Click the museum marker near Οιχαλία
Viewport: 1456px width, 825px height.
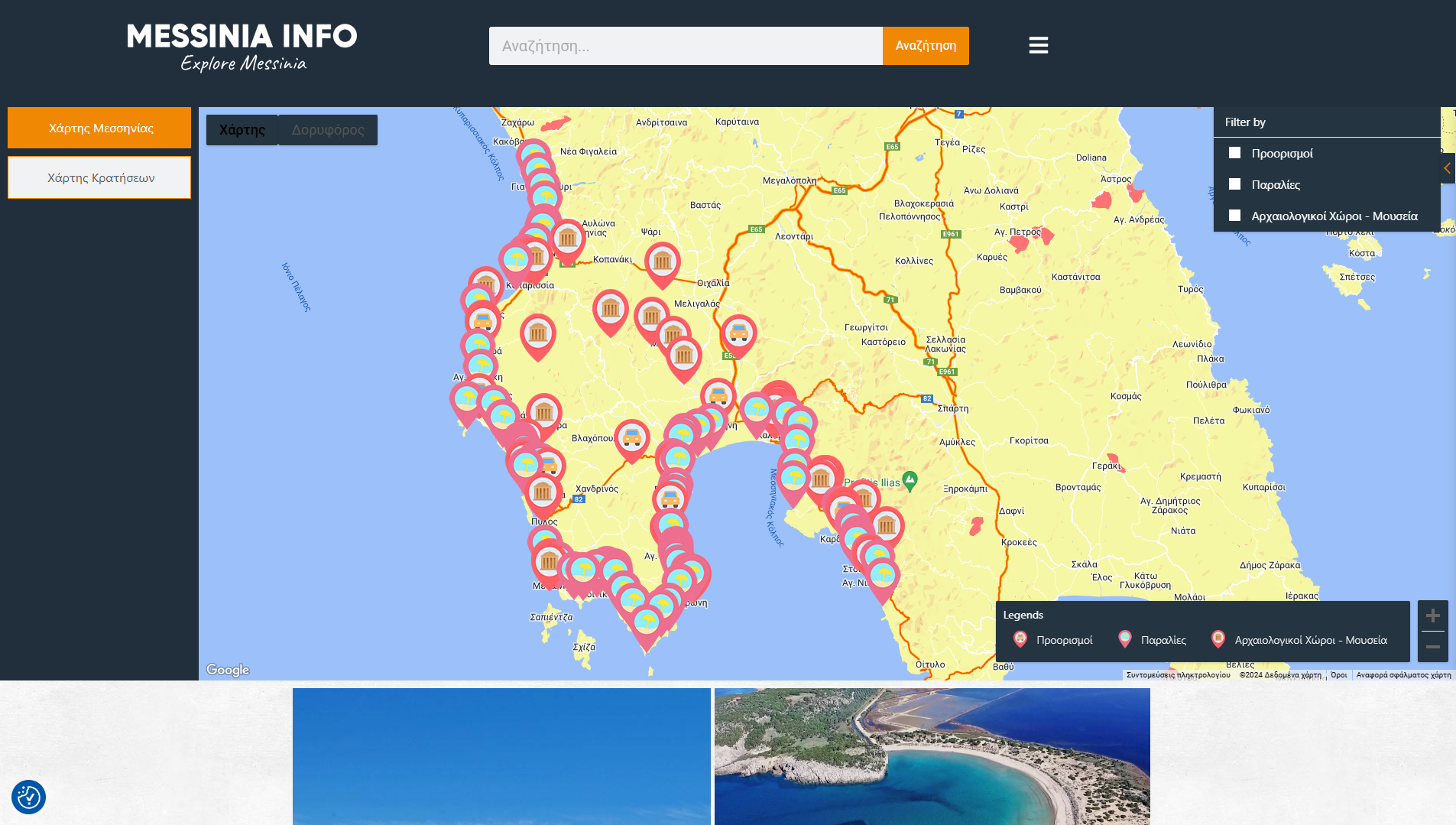[662, 262]
